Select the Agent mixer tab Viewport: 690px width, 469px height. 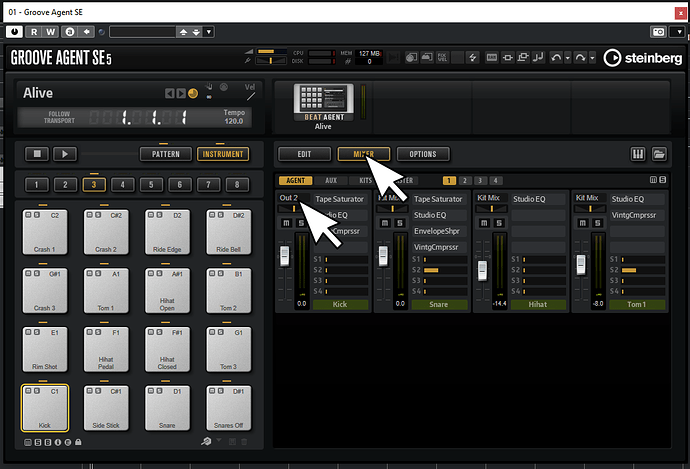295,180
